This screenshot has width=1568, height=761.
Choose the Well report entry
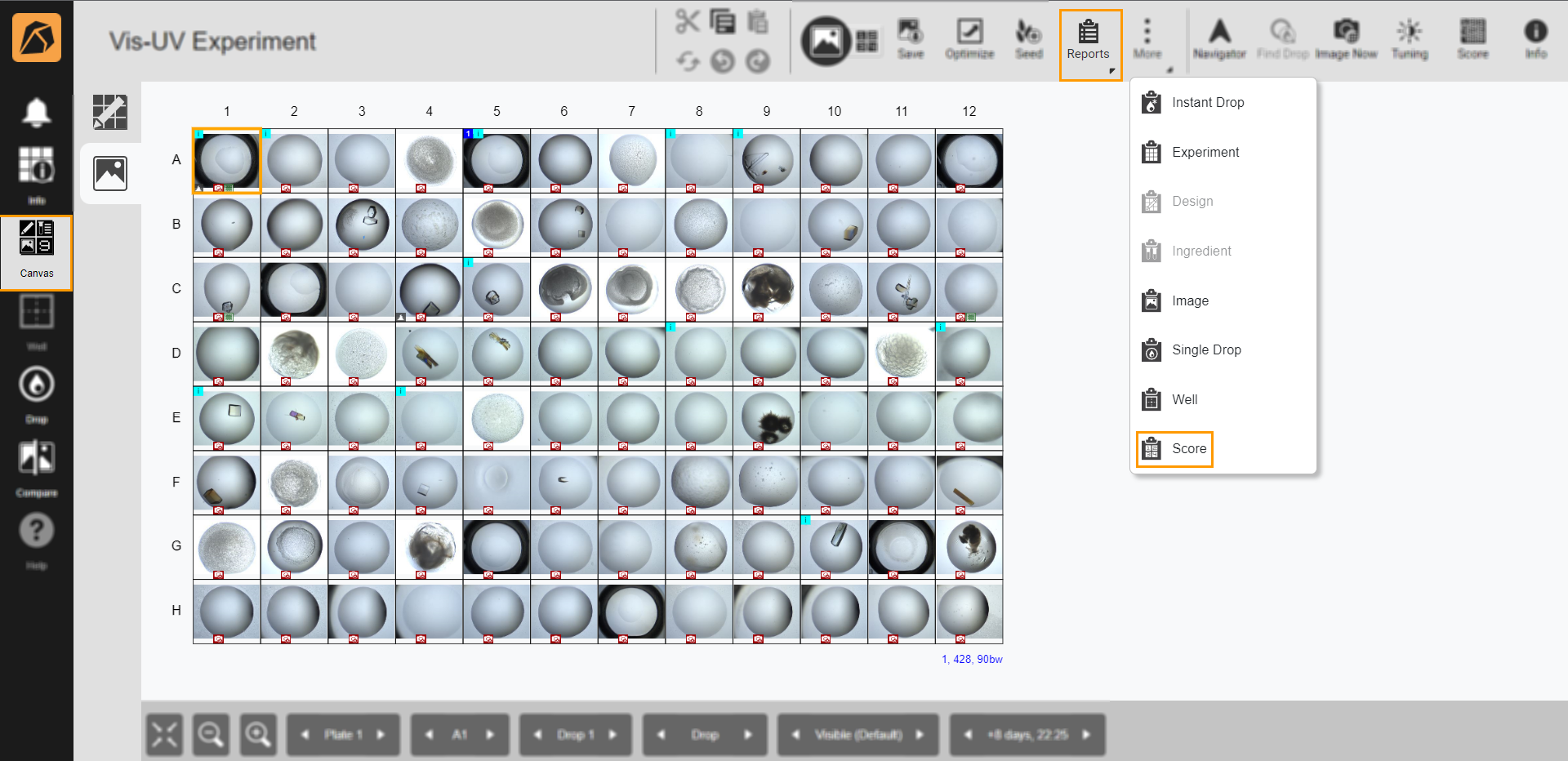point(1184,400)
